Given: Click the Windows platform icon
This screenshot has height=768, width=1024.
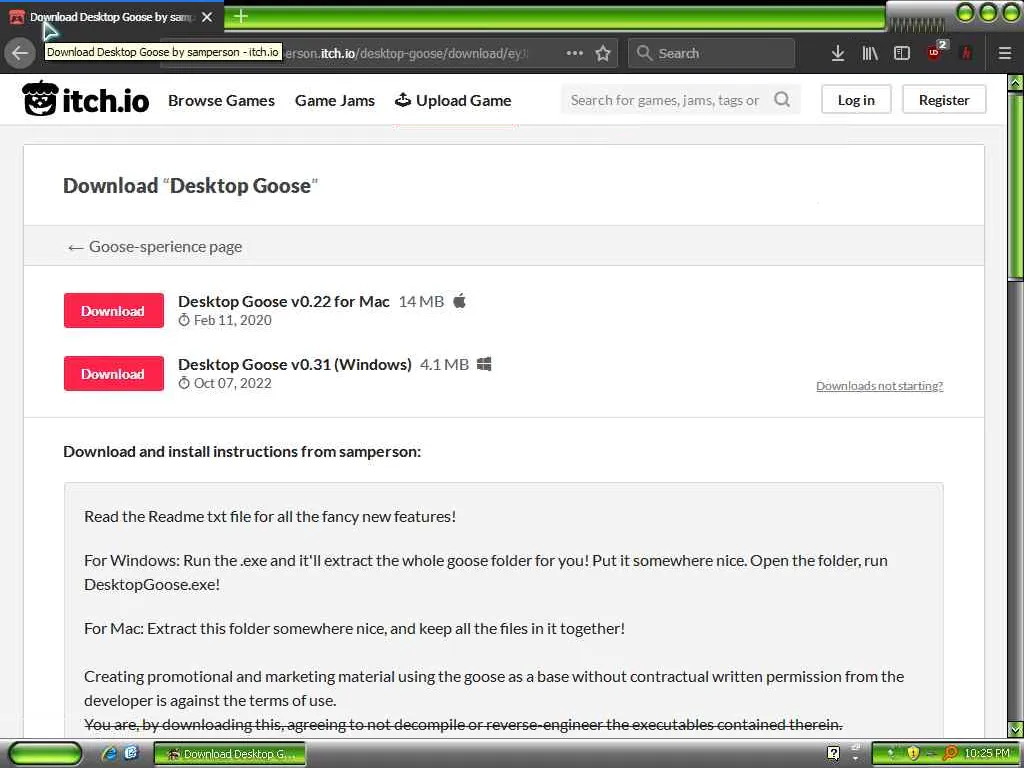Looking at the screenshot, I should pos(484,364).
